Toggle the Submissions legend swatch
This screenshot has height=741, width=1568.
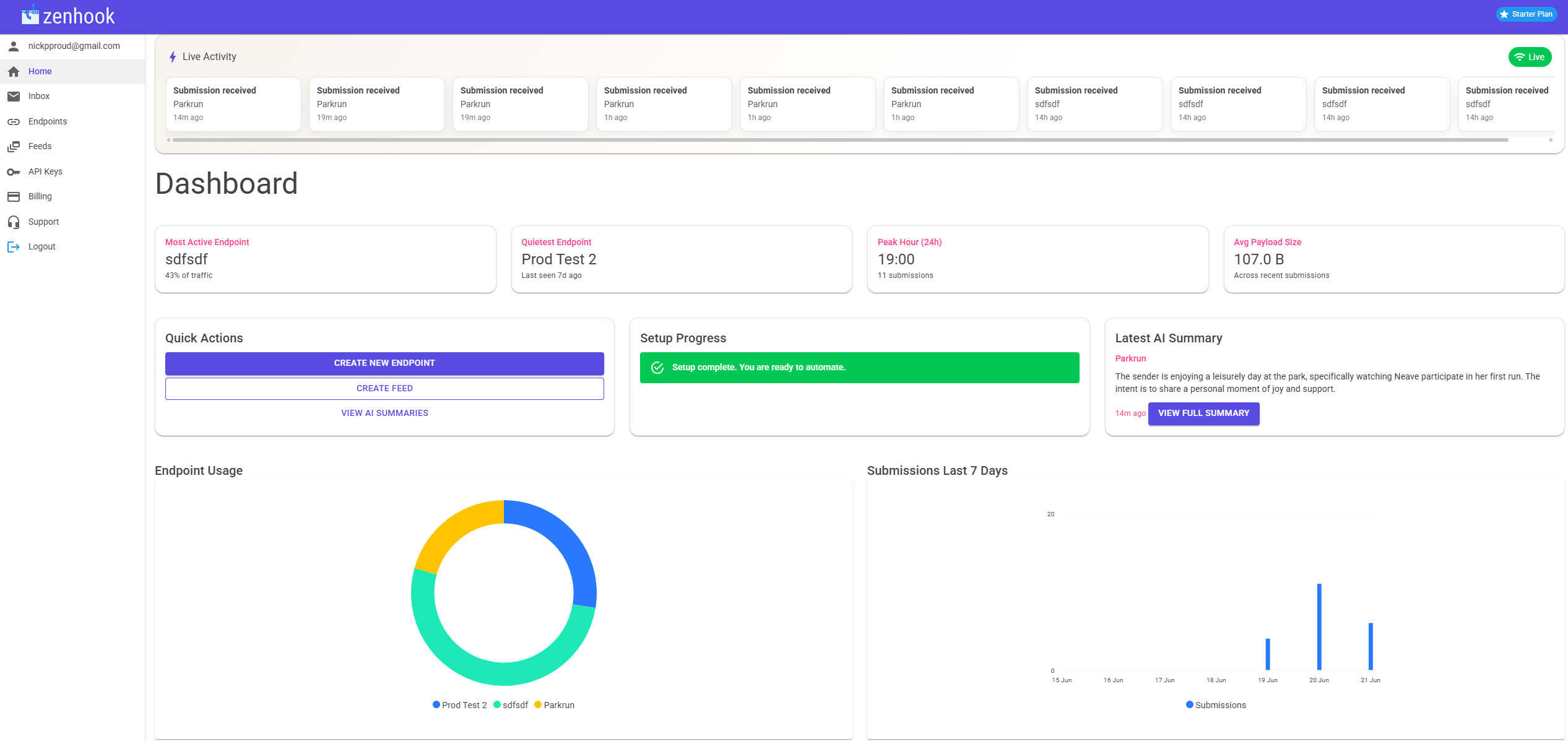point(1190,704)
